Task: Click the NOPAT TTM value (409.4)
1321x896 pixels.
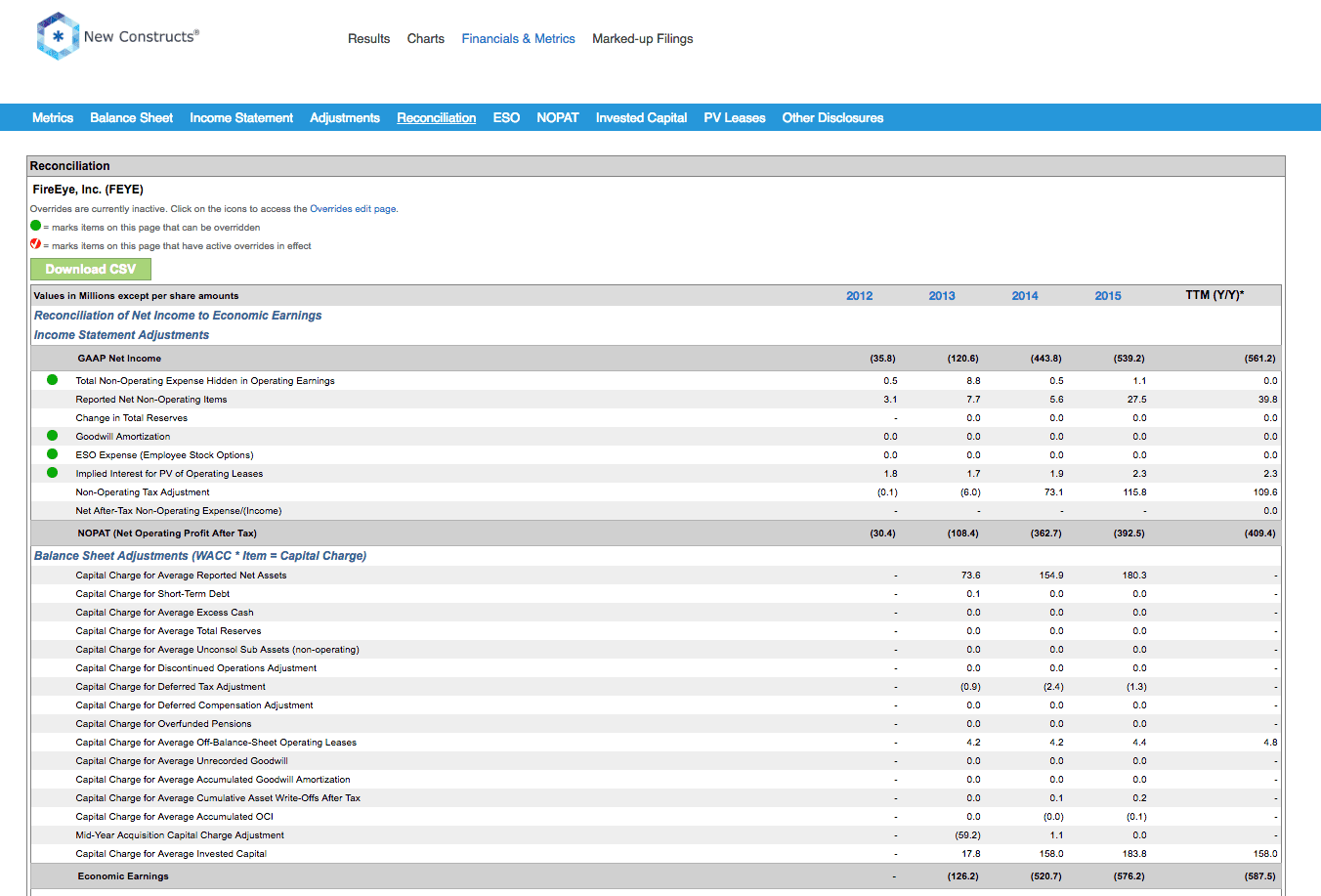Action: point(1260,533)
